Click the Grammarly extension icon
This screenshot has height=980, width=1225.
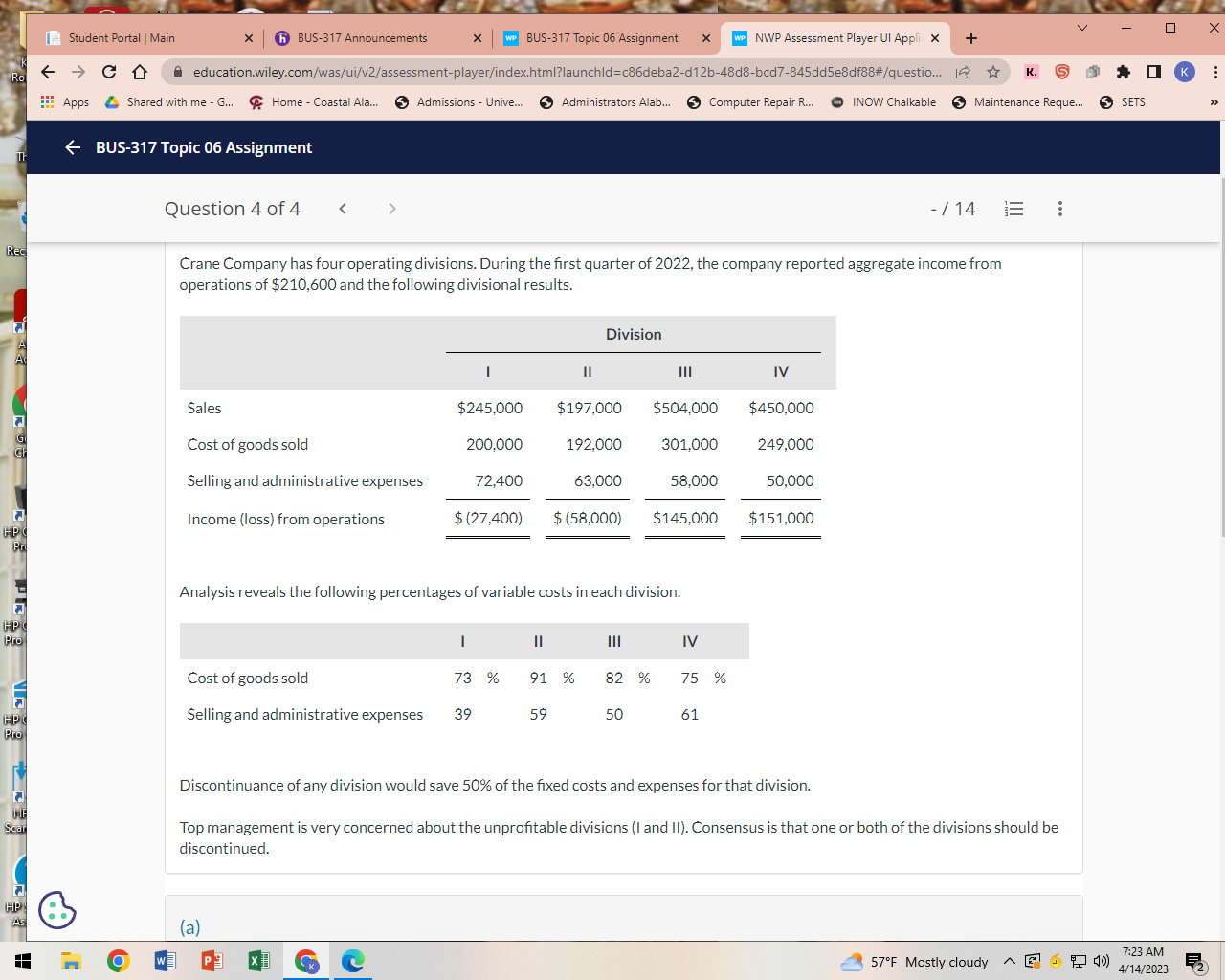[x=1062, y=72]
